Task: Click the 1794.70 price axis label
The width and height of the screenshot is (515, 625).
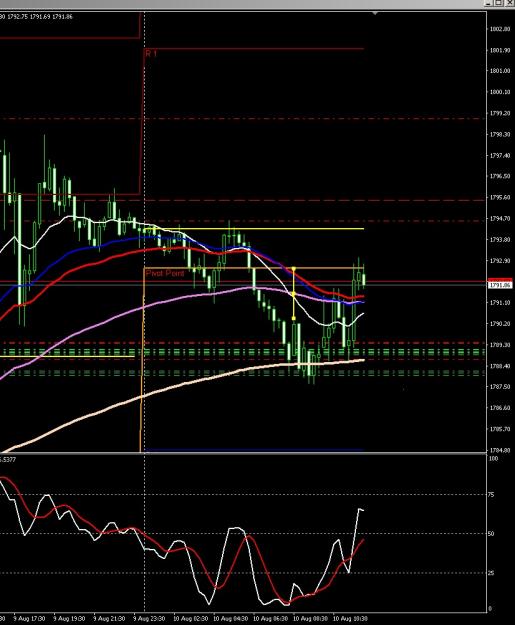Action: 500,218
